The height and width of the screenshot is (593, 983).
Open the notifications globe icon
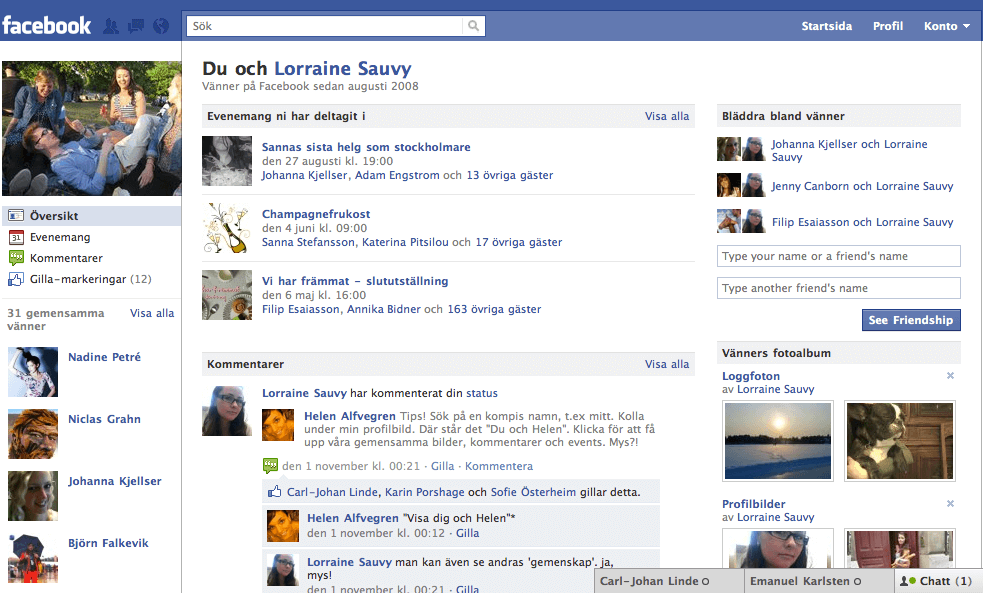[161, 26]
